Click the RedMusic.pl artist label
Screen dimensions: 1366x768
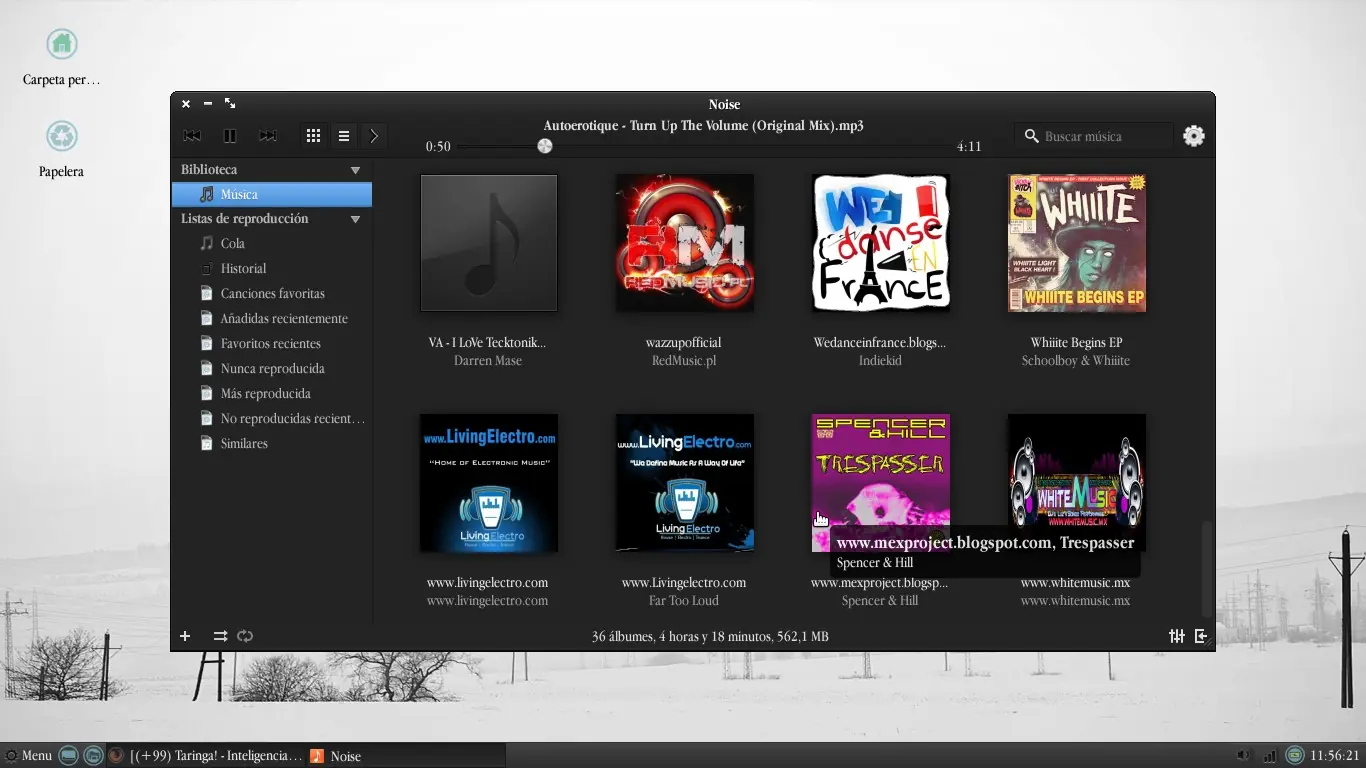[684, 361]
